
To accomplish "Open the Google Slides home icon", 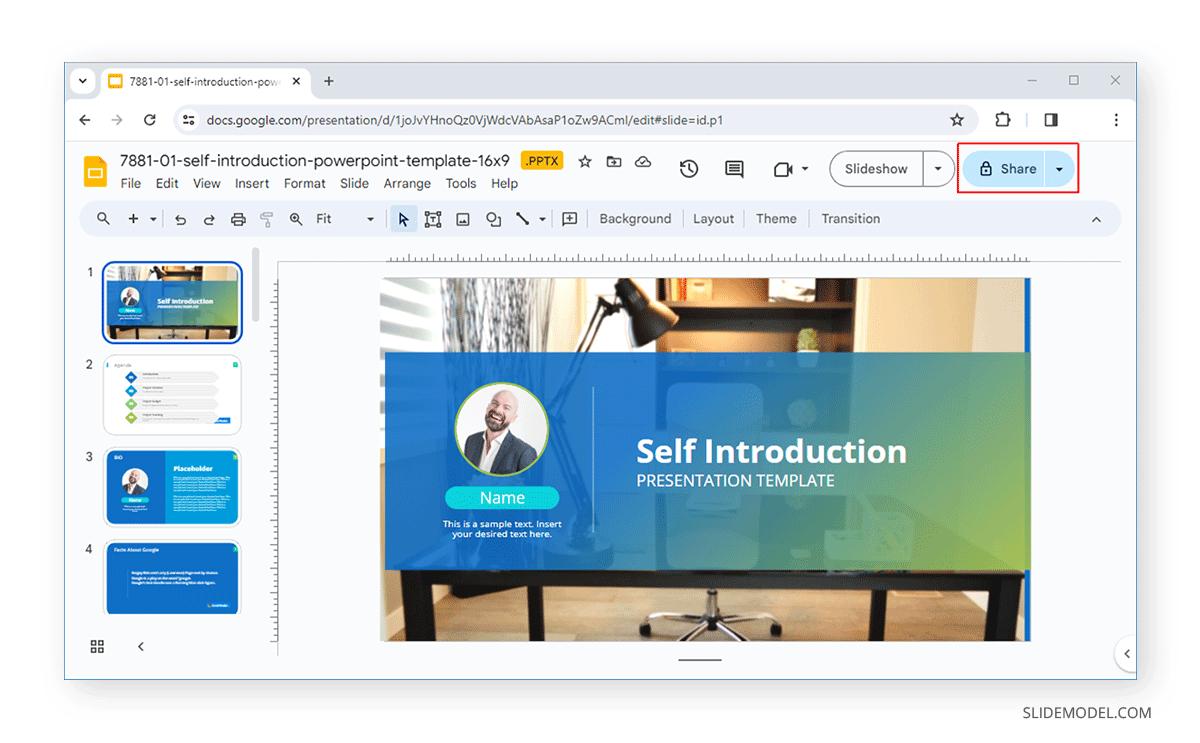I will pos(95,171).
